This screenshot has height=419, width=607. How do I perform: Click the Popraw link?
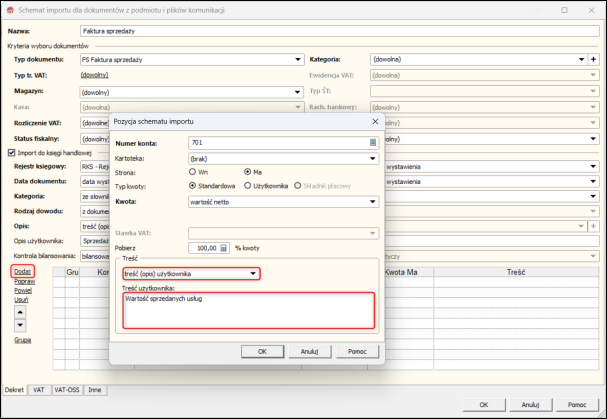(x=25, y=282)
